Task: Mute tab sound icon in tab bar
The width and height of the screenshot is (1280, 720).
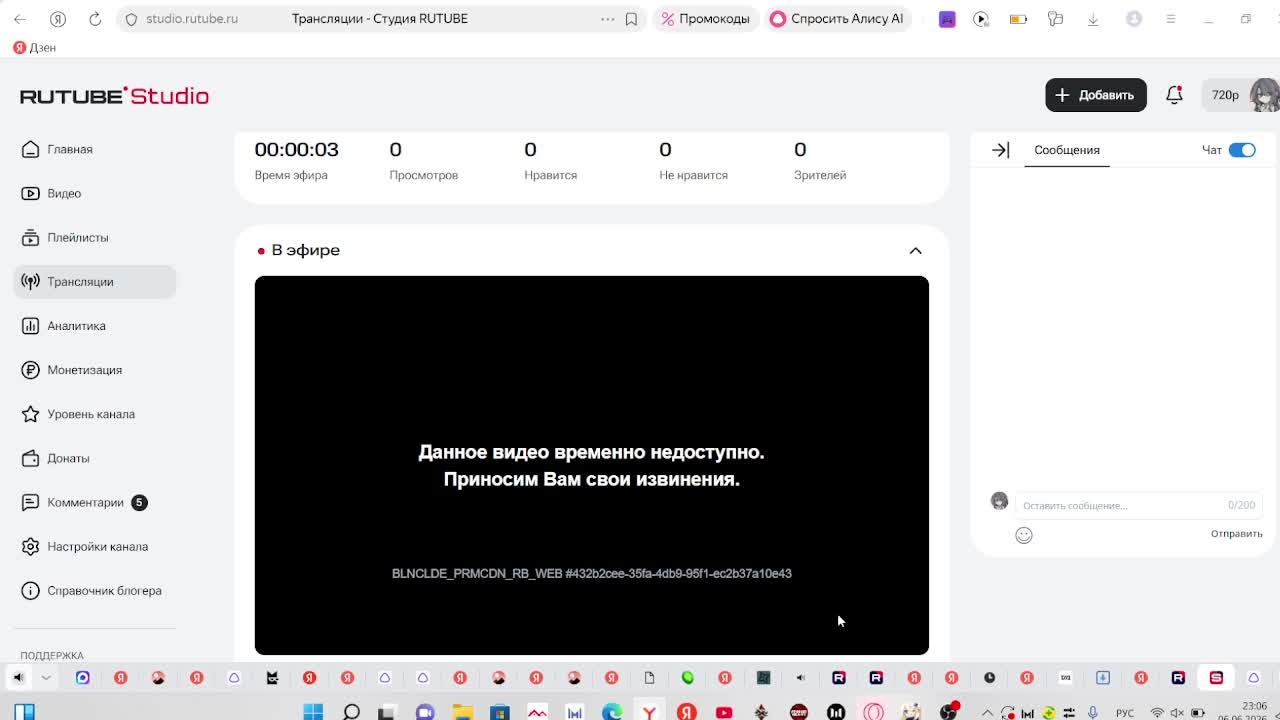Action: coord(18,678)
